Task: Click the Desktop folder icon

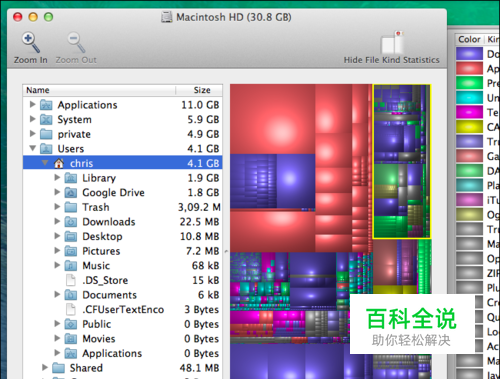Action: pos(71,236)
